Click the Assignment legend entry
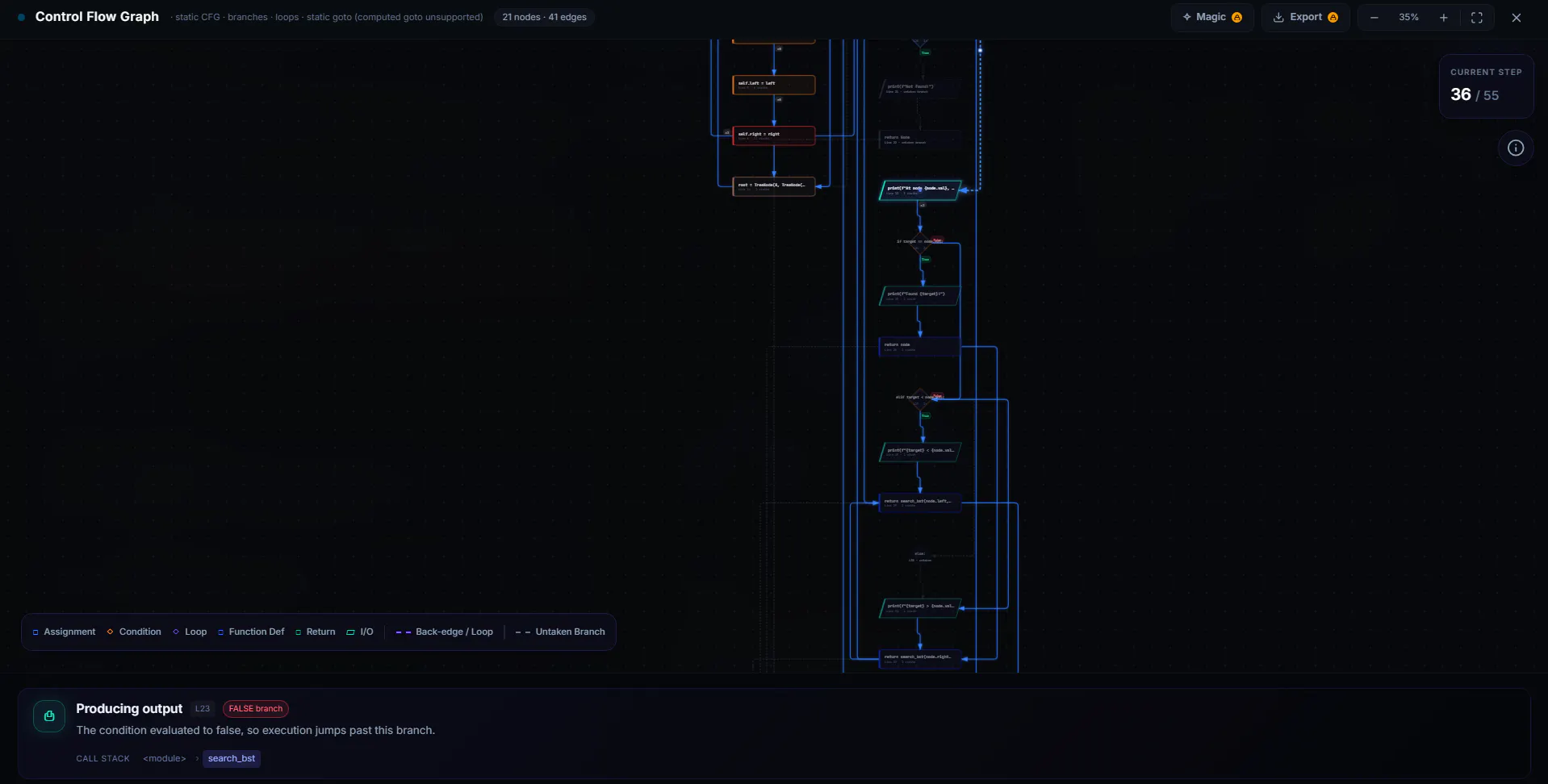 [64, 632]
